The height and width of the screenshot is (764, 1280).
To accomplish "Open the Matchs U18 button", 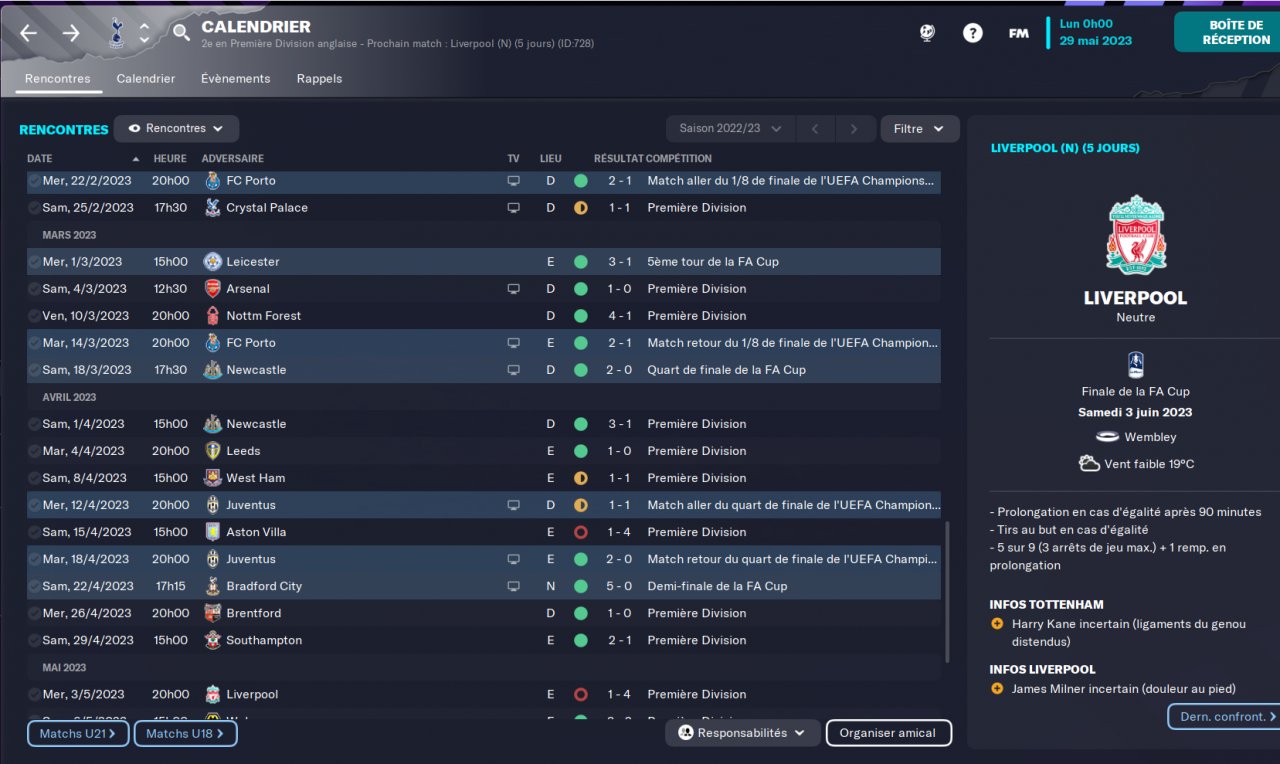I will [x=185, y=734].
